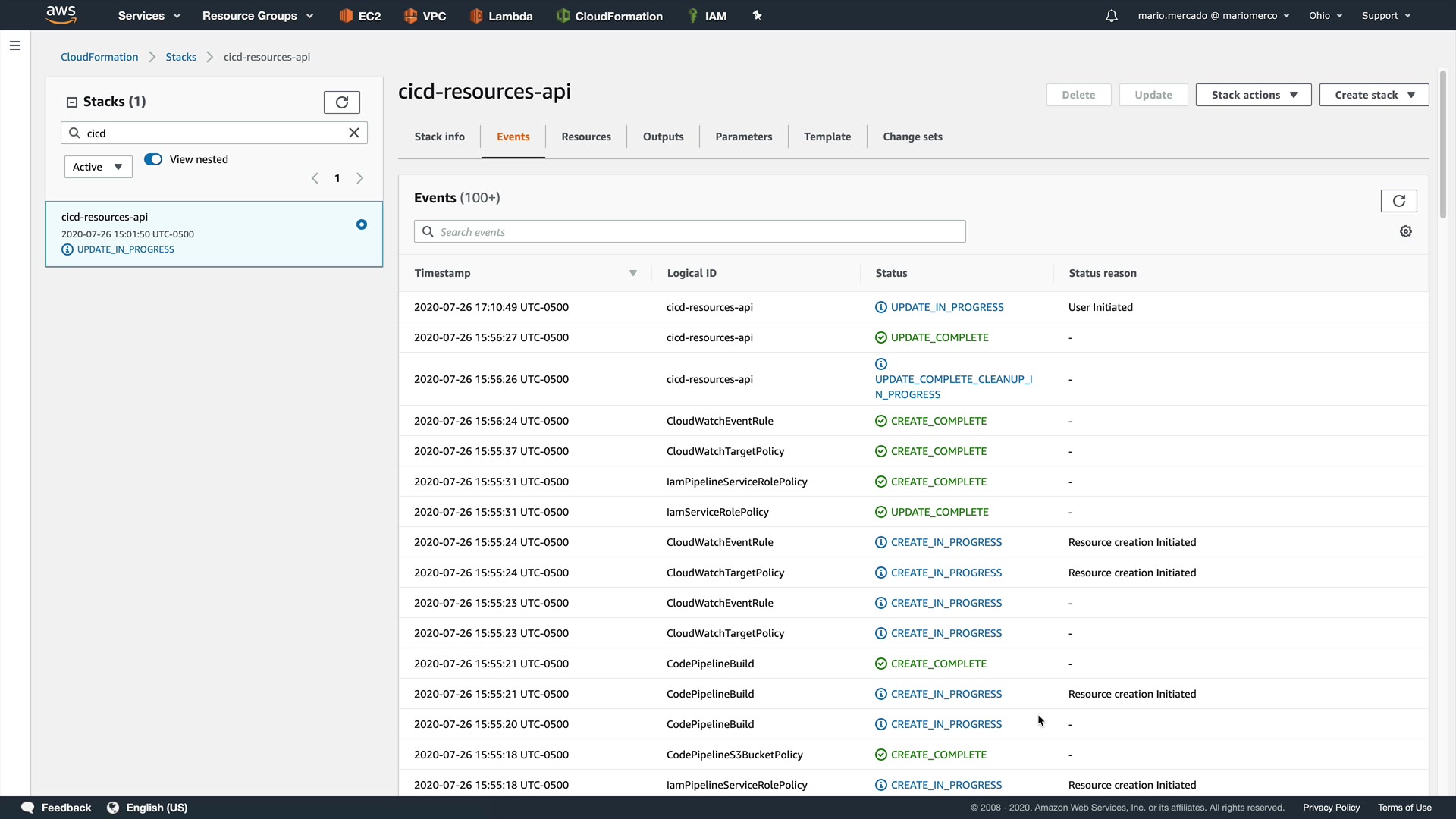
Task: Open events table settings gear
Action: point(1405,231)
